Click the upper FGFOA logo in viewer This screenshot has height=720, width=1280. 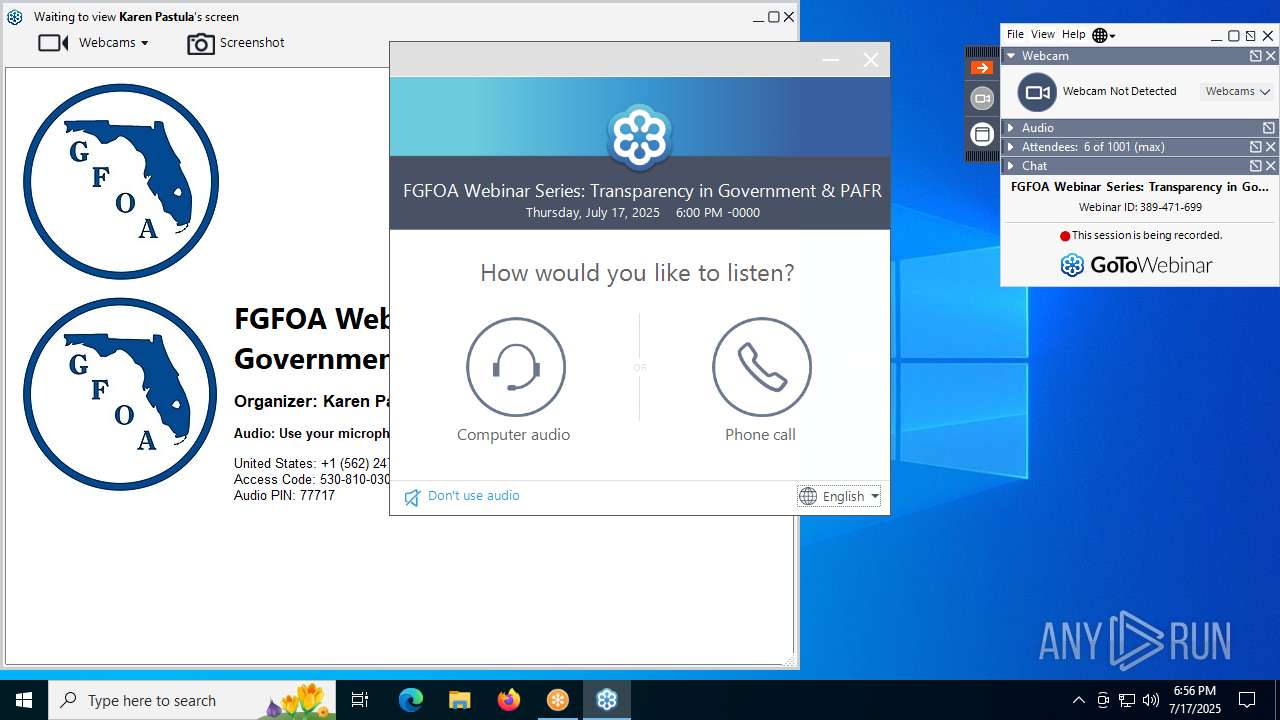pyautogui.click(x=121, y=181)
